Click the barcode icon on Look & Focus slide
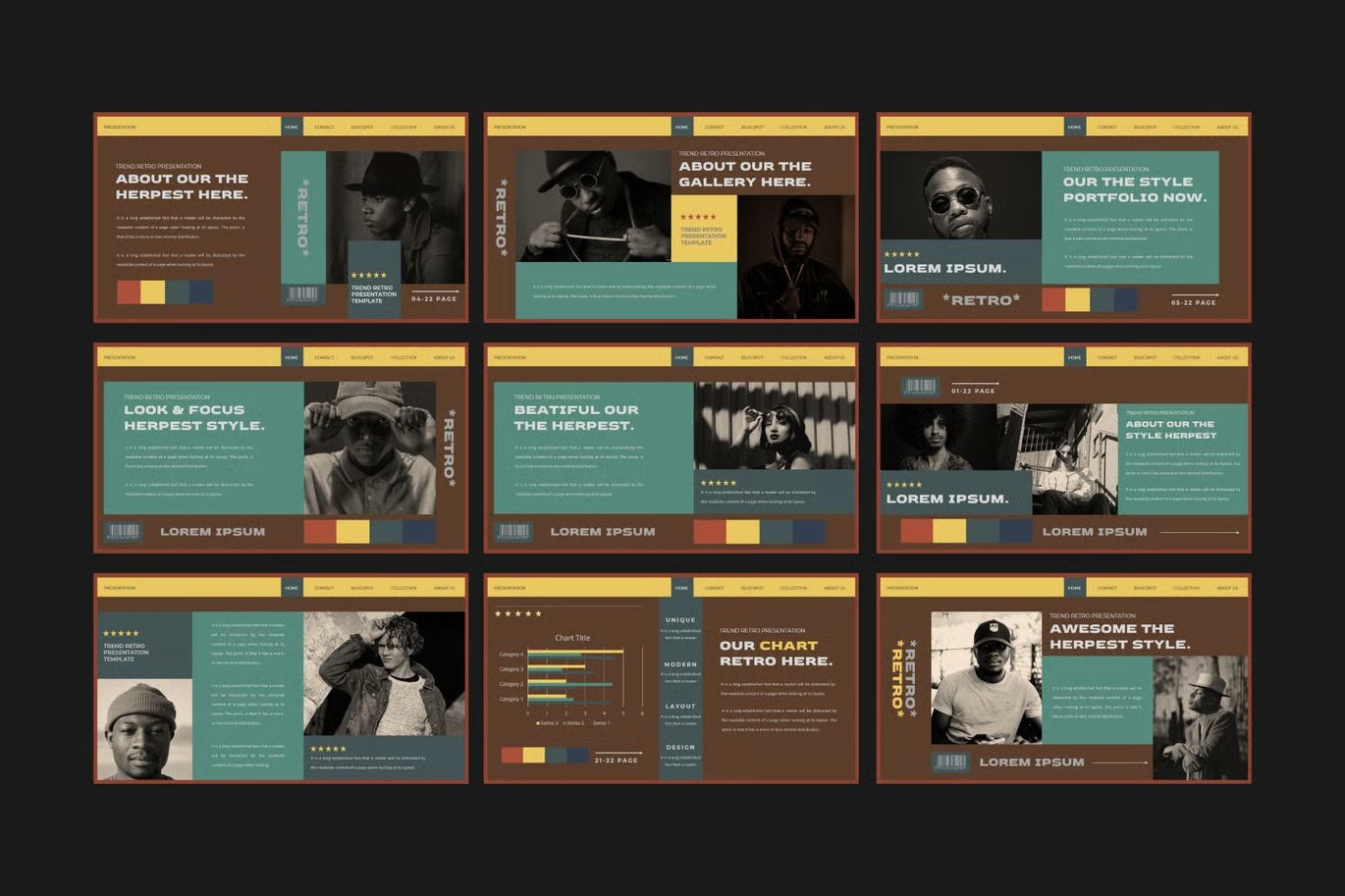Image resolution: width=1345 pixels, height=896 pixels. coord(123,532)
